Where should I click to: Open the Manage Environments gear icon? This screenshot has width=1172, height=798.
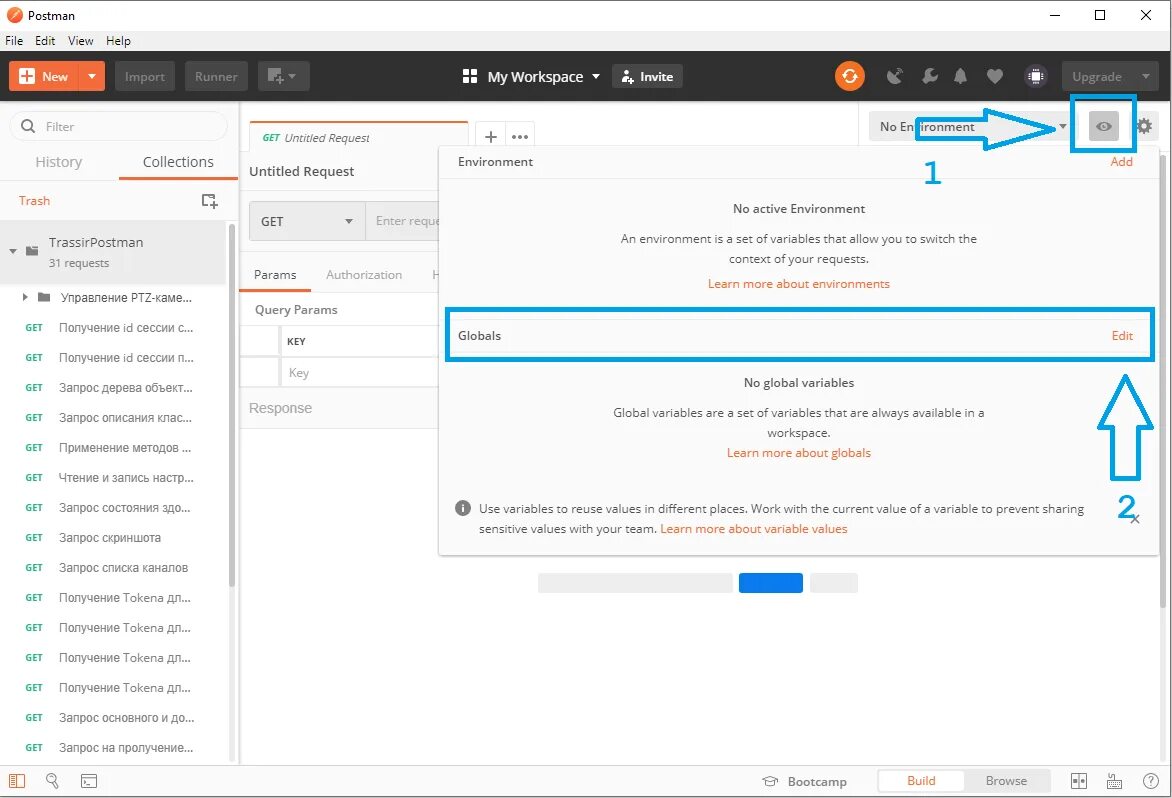coord(1144,126)
